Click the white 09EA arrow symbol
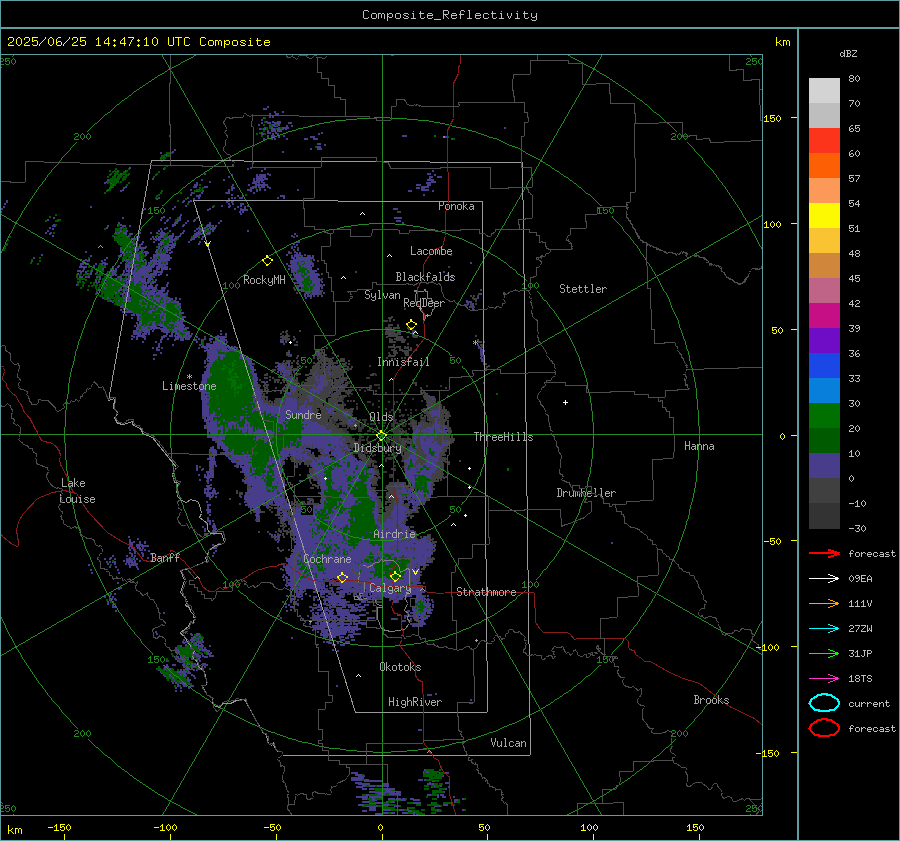 [824, 579]
